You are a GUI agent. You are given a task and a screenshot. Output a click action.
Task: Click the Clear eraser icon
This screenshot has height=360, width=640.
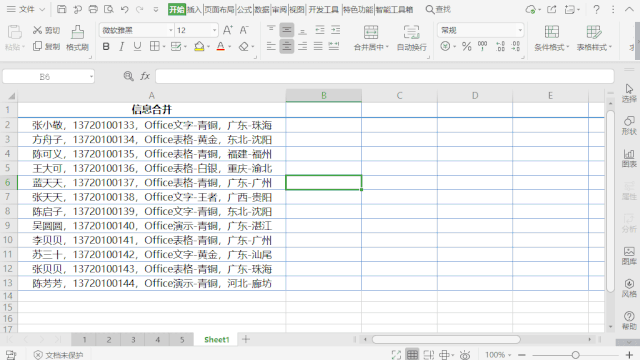[244, 47]
